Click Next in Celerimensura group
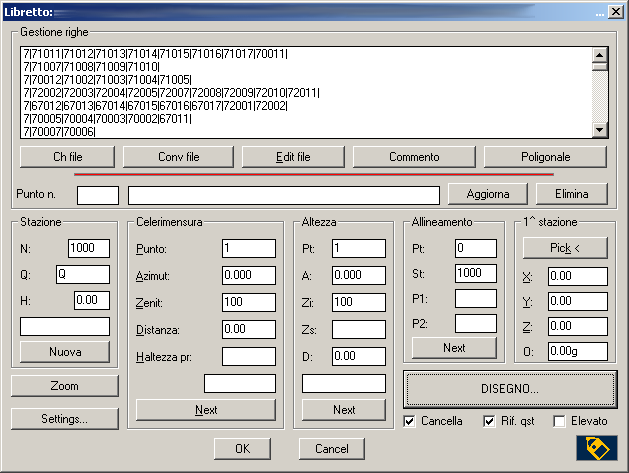Screen dimensions: 629x473 (x=206, y=410)
